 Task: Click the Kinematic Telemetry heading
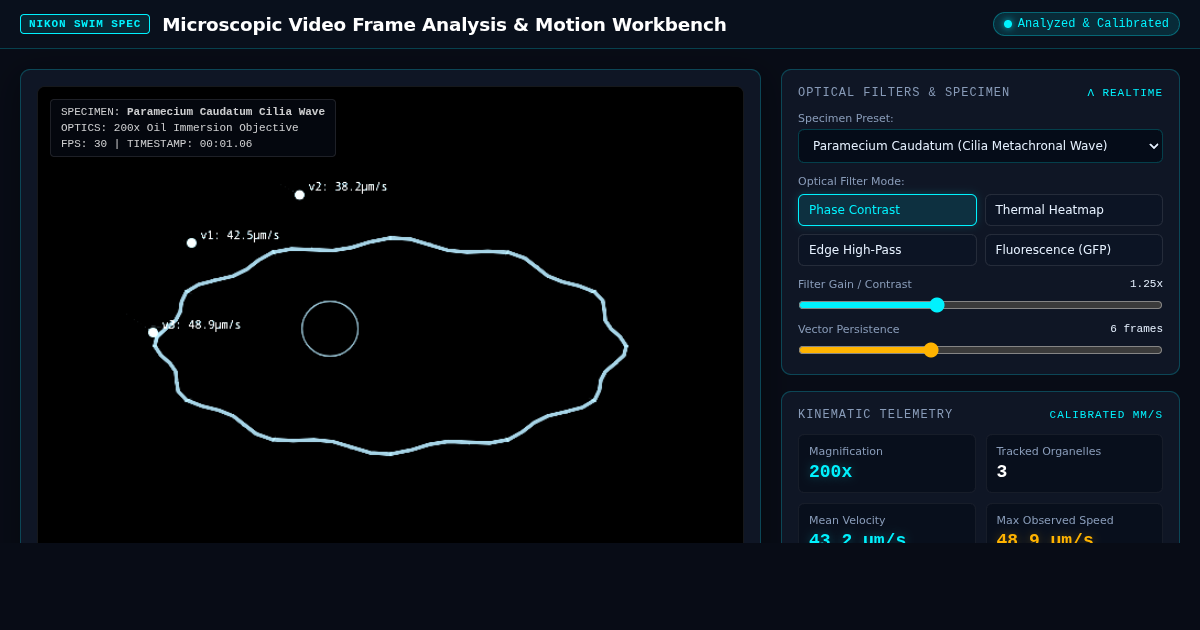point(875,415)
